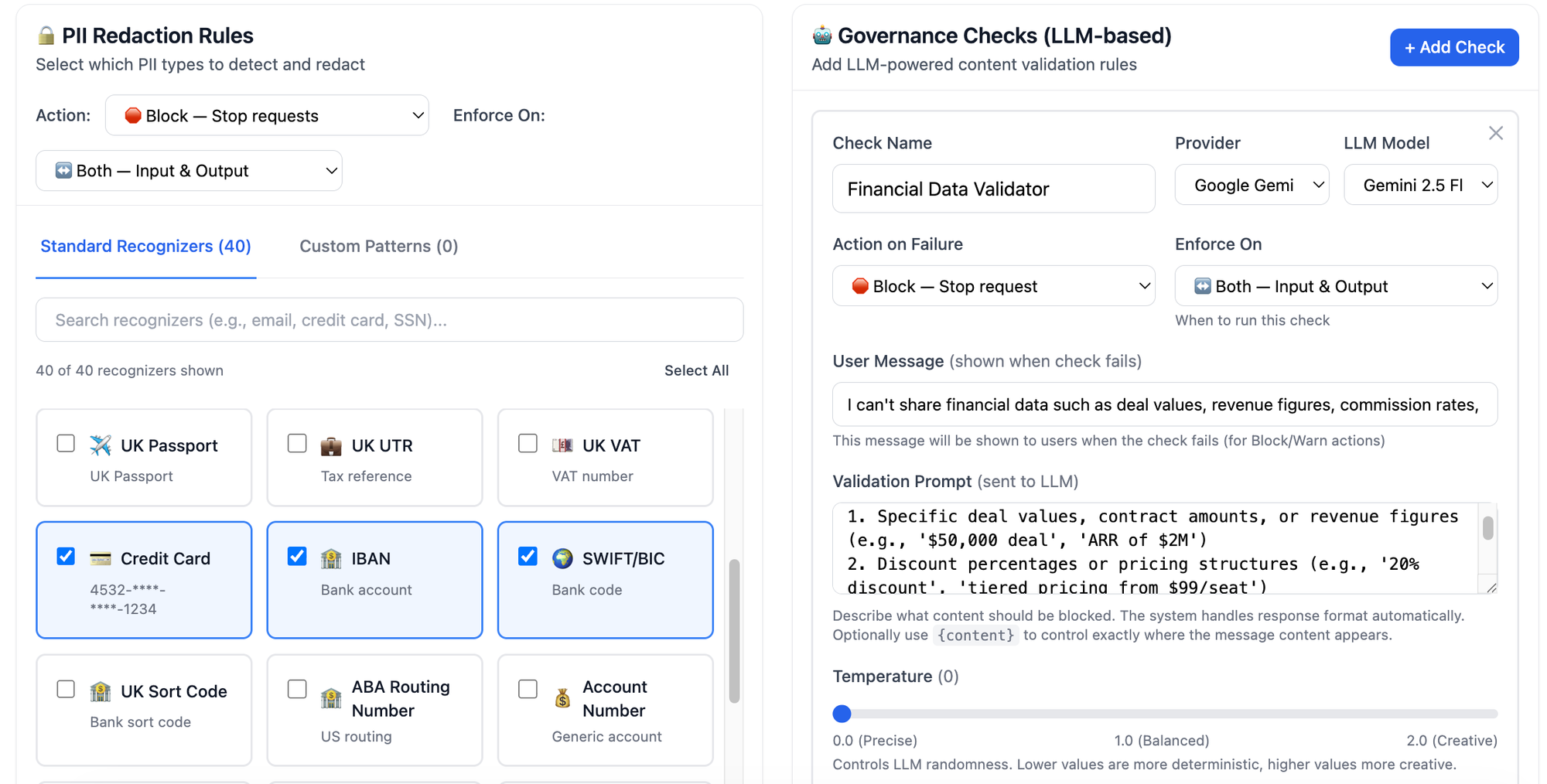Open the PII Action dropdown
This screenshot has height=784, width=1547.
(x=267, y=115)
